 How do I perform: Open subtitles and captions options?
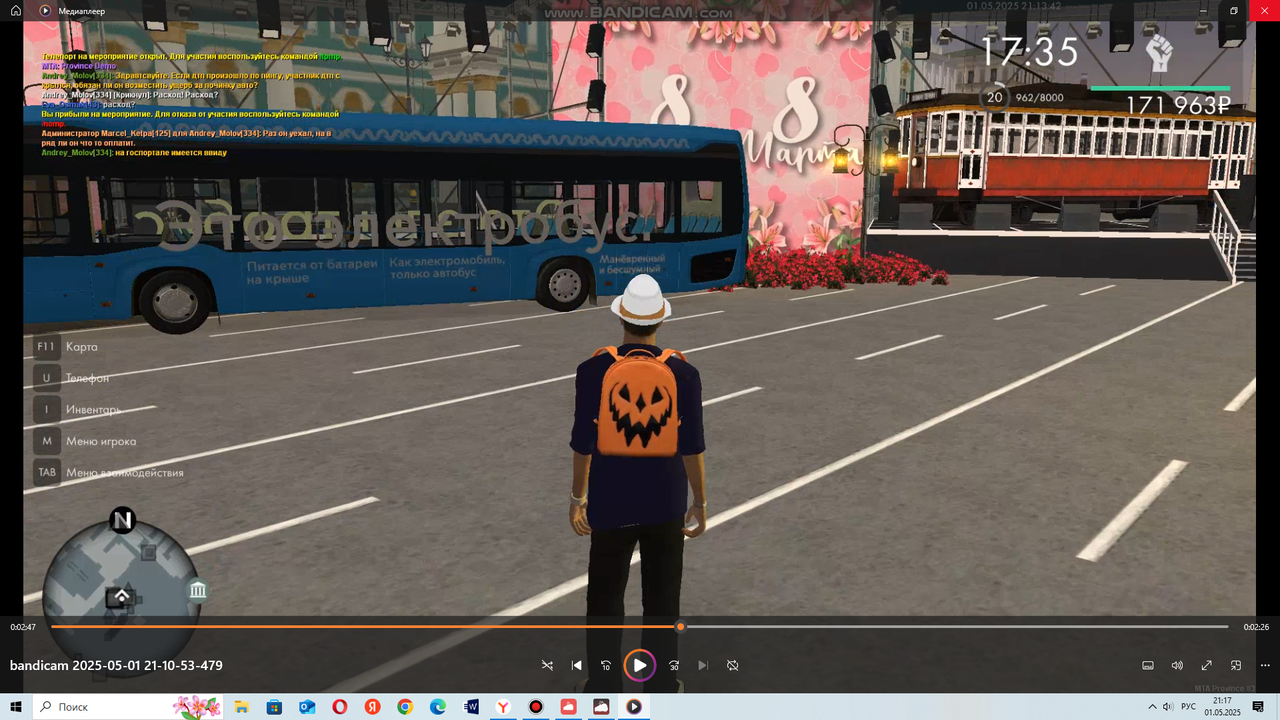click(x=1148, y=665)
